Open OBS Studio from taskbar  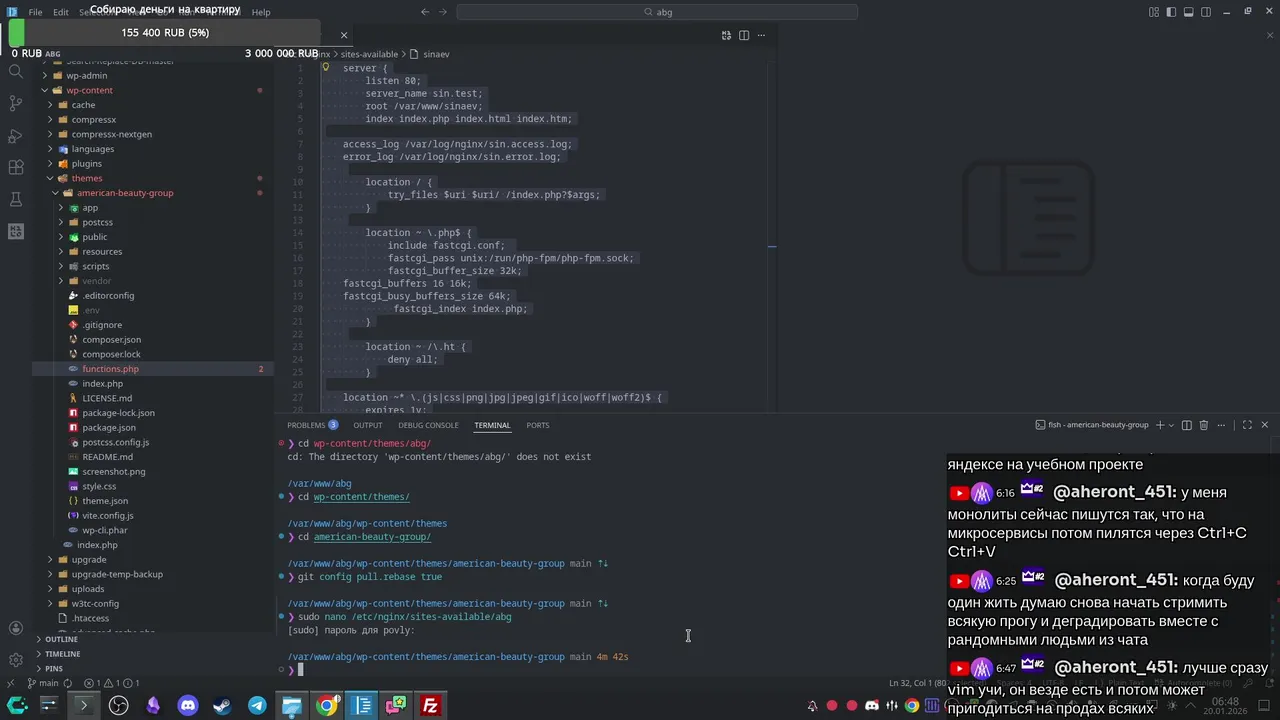pyautogui.click(x=119, y=706)
